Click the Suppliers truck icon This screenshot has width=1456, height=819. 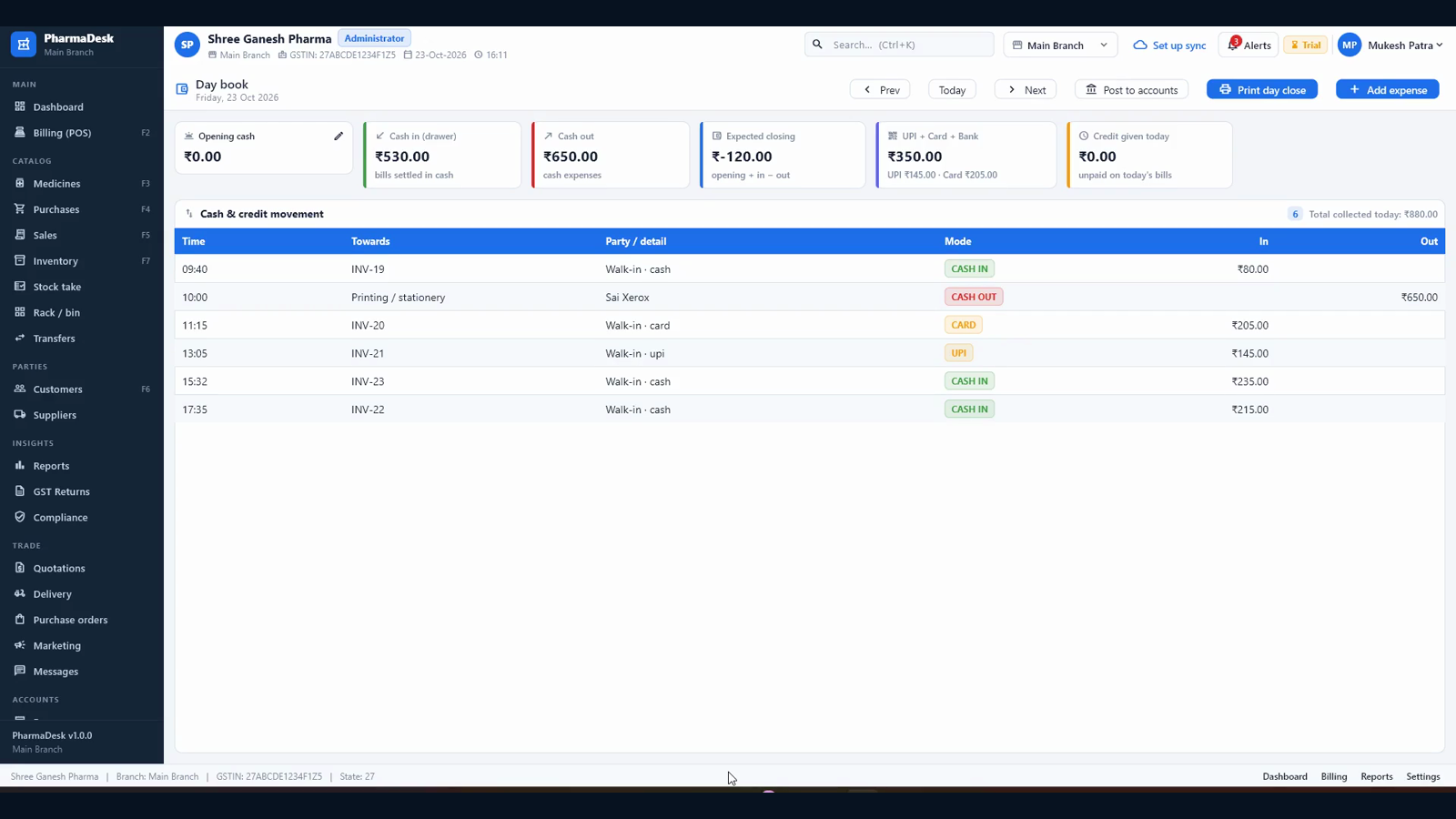point(20,414)
